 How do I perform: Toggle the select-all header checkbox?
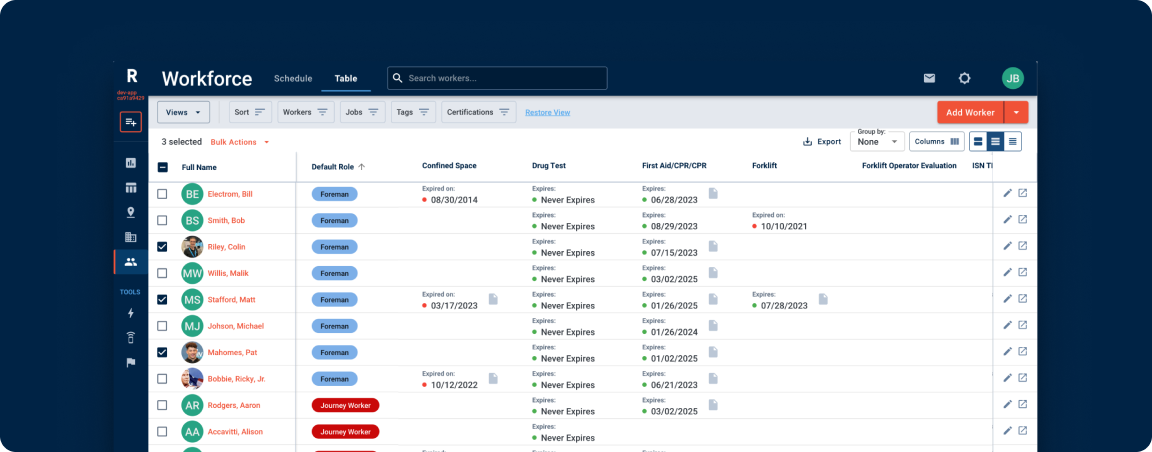(x=162, y=167)
